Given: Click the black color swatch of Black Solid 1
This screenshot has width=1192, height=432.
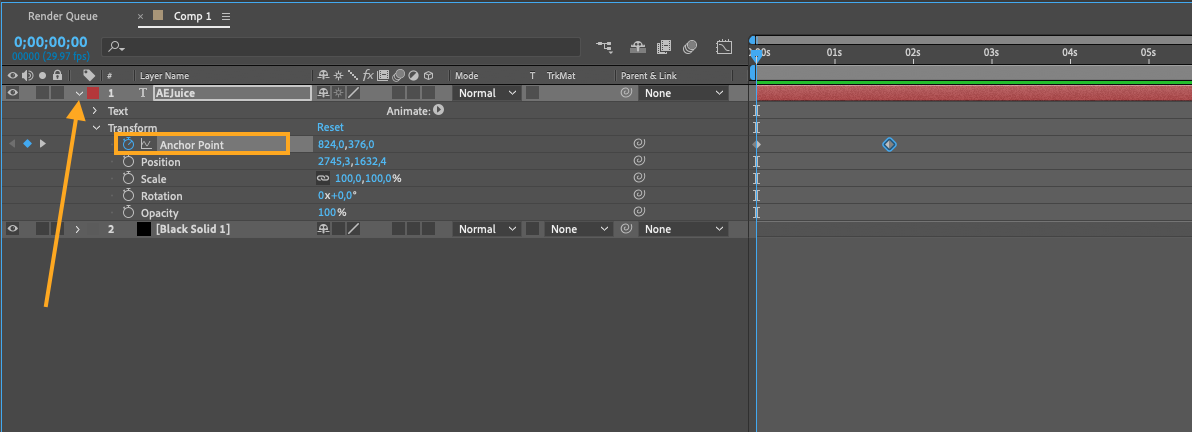Looking at the screenshot, I should (144, 228).
